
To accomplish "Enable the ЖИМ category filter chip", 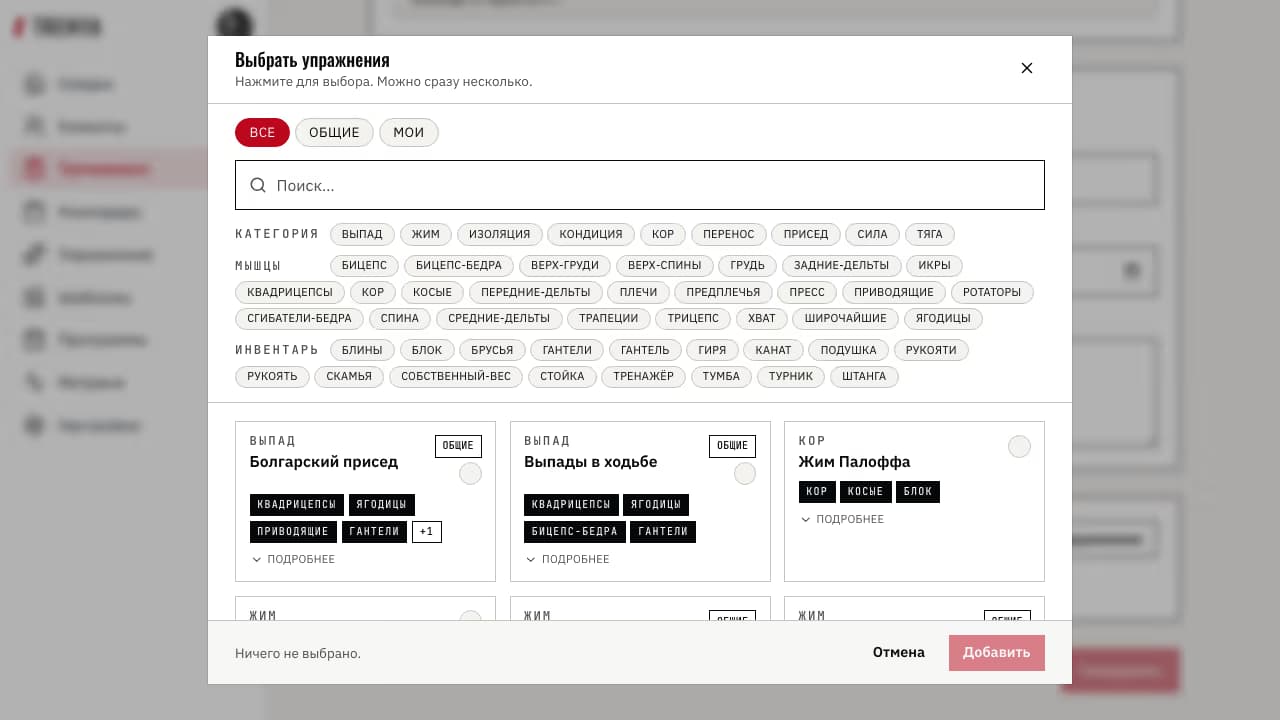I will [x=426, y=234].
